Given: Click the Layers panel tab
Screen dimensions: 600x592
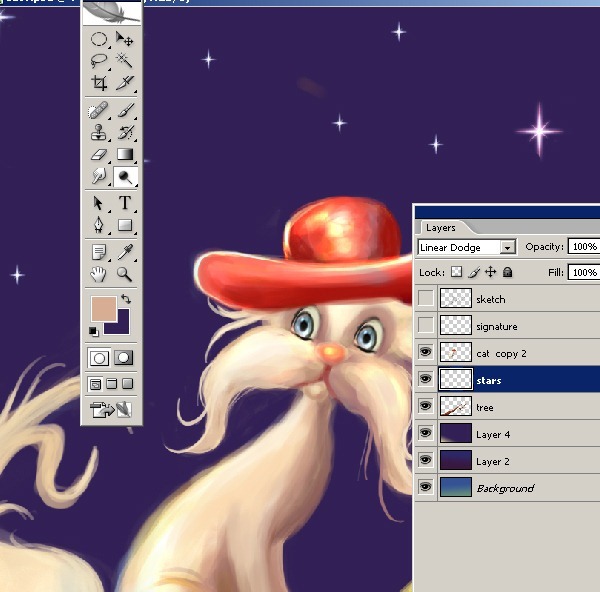Looking at the screenshot, I should coord(440,227).
